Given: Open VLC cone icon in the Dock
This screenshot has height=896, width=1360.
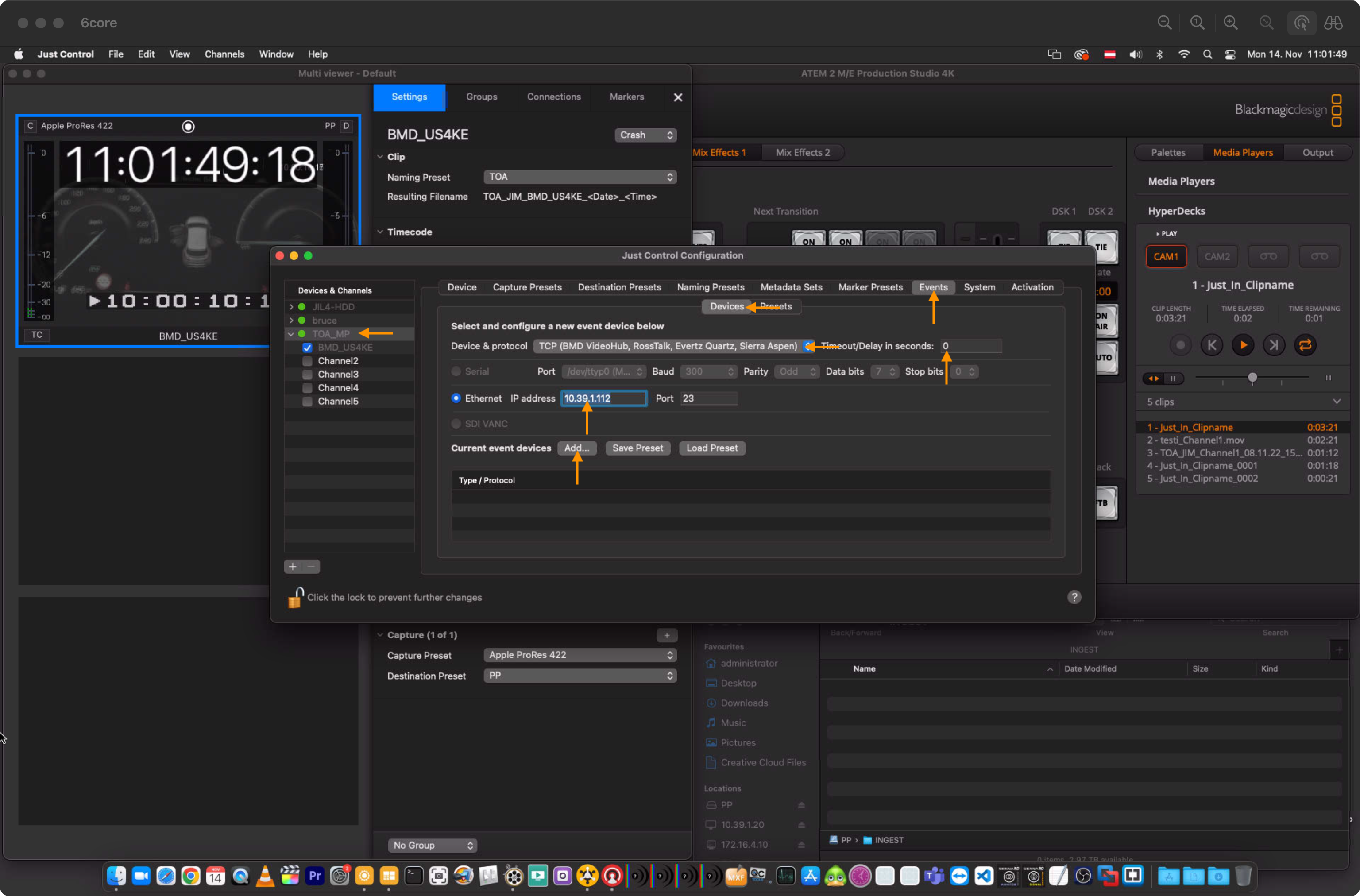Looking at the screenshot, I should pyautogui.click(x=265, y=876).
